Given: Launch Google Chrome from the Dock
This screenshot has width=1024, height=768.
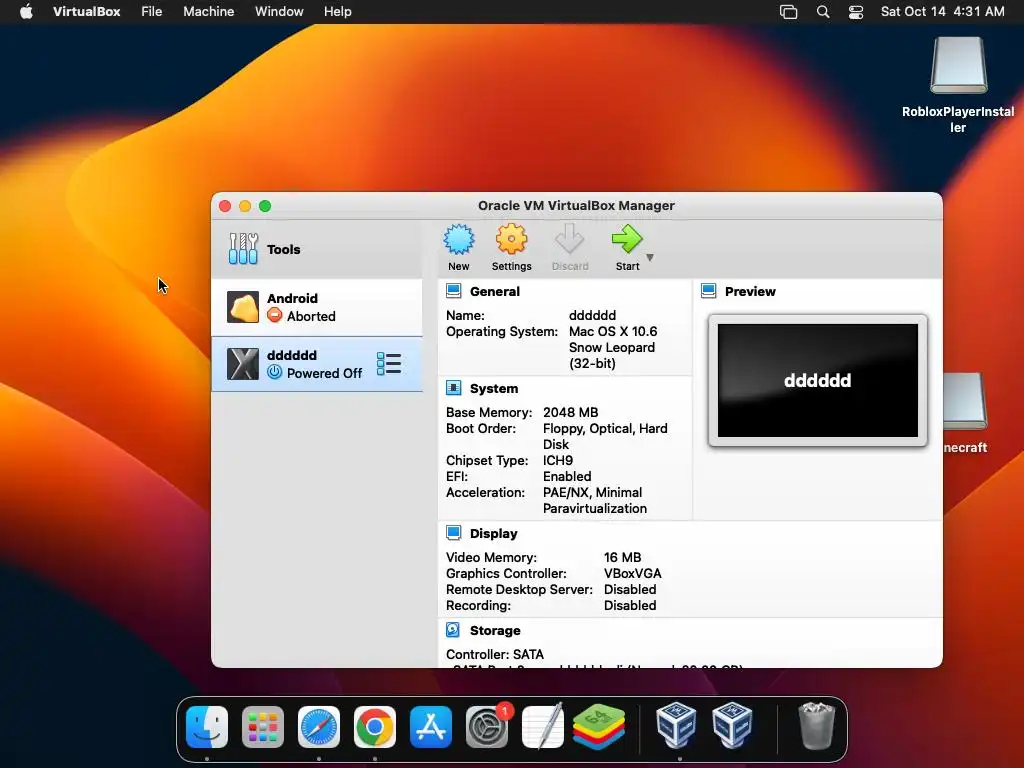Looking at the screenshot, I should point(375,727).
